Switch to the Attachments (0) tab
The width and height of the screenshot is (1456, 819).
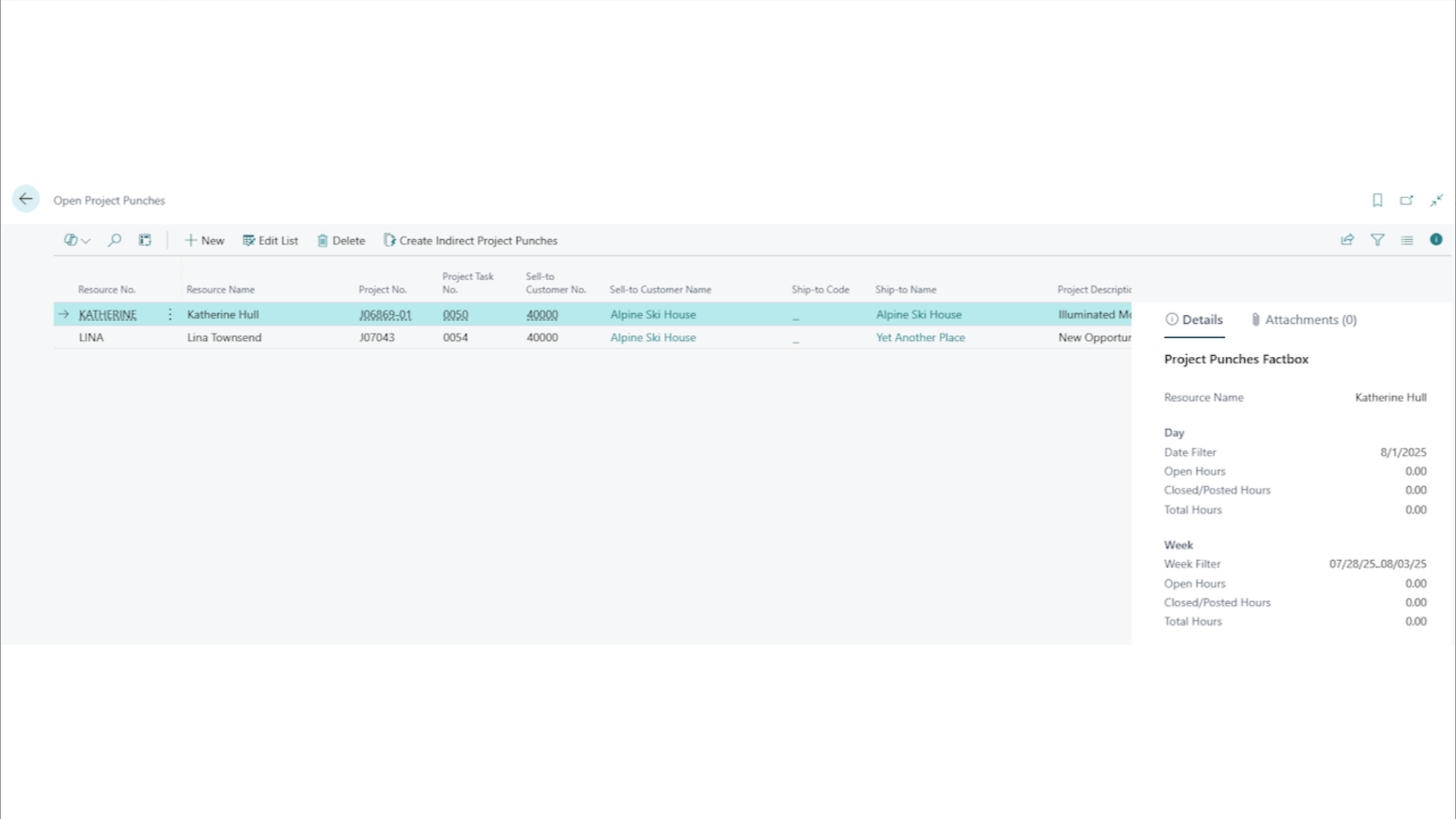(x=1304, y=319)
